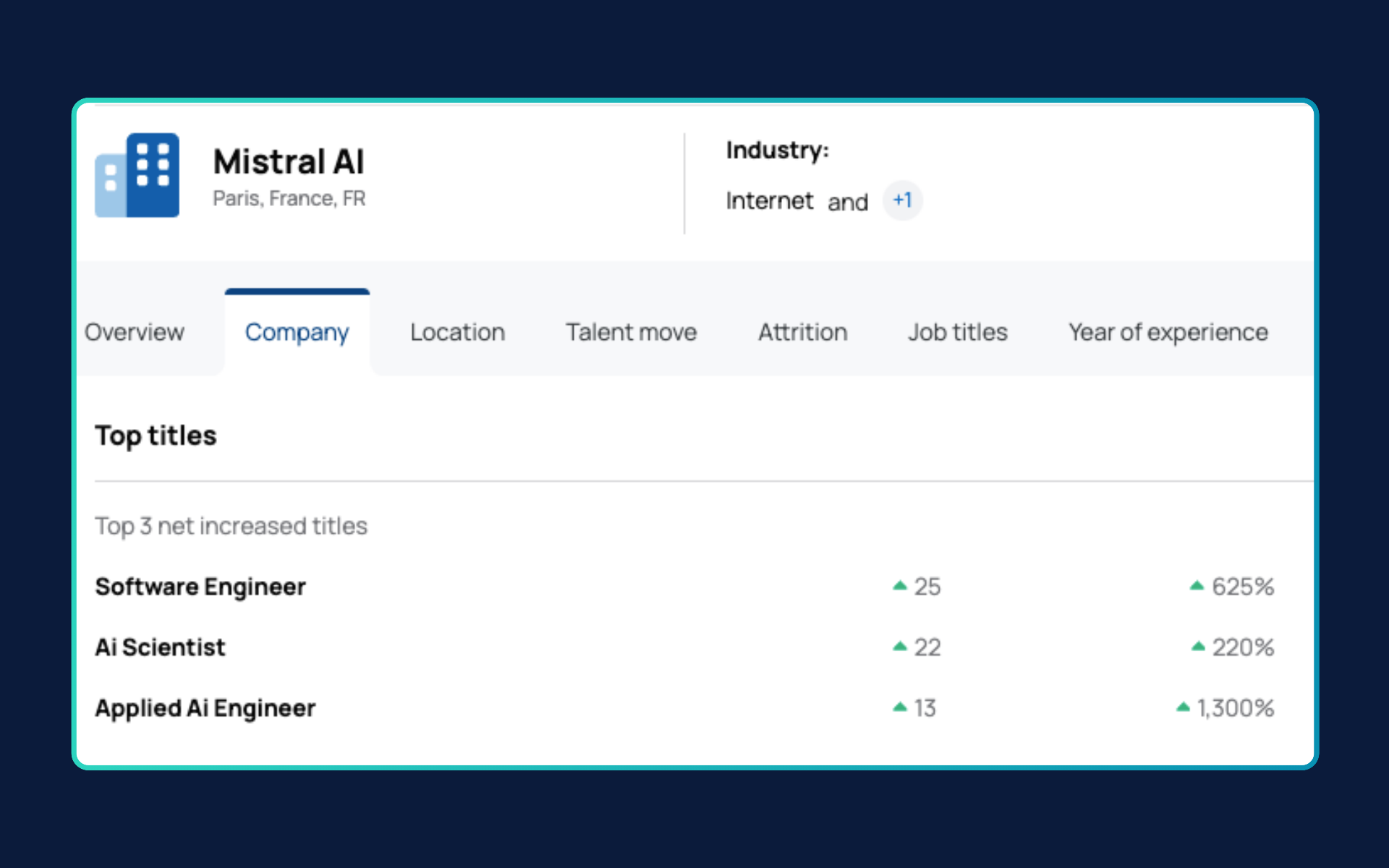
Task: Select the Applied Ai Engineer title row
Action: [684, 708]
